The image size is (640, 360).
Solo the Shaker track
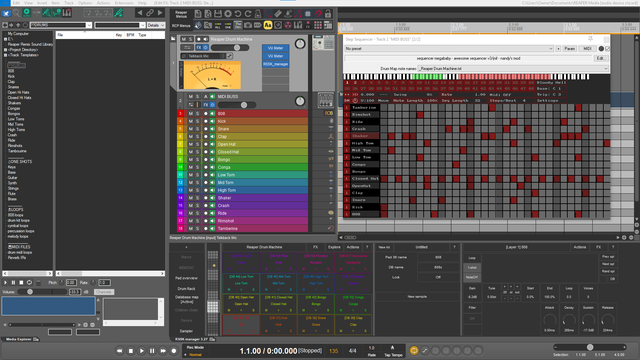pos(198,198)
